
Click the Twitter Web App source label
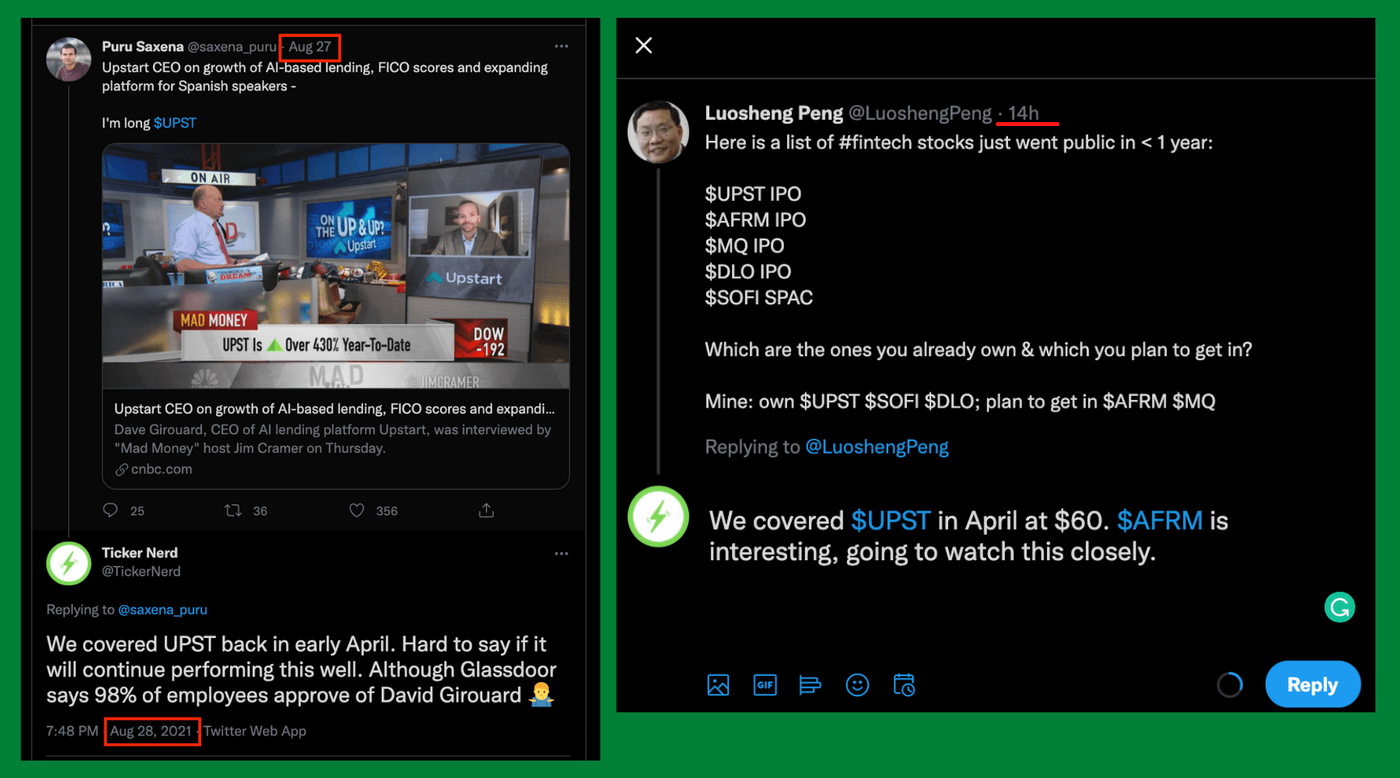click(x=255, y=731)
